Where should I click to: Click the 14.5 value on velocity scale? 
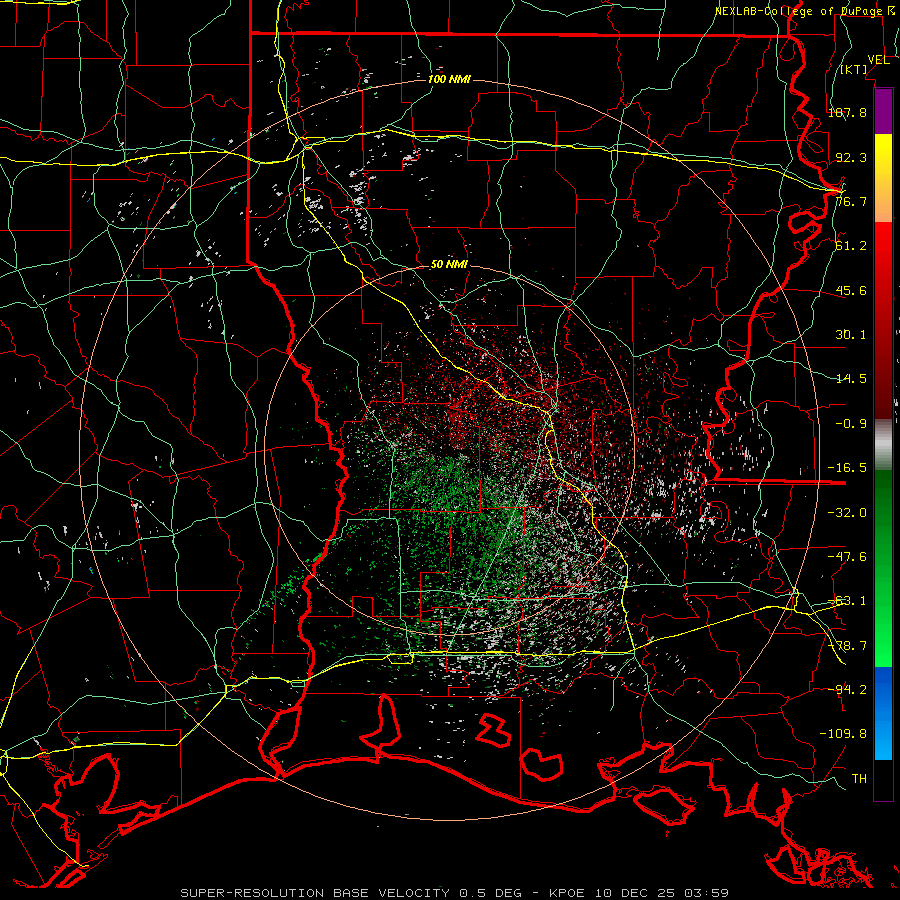[x=851, y=379]
